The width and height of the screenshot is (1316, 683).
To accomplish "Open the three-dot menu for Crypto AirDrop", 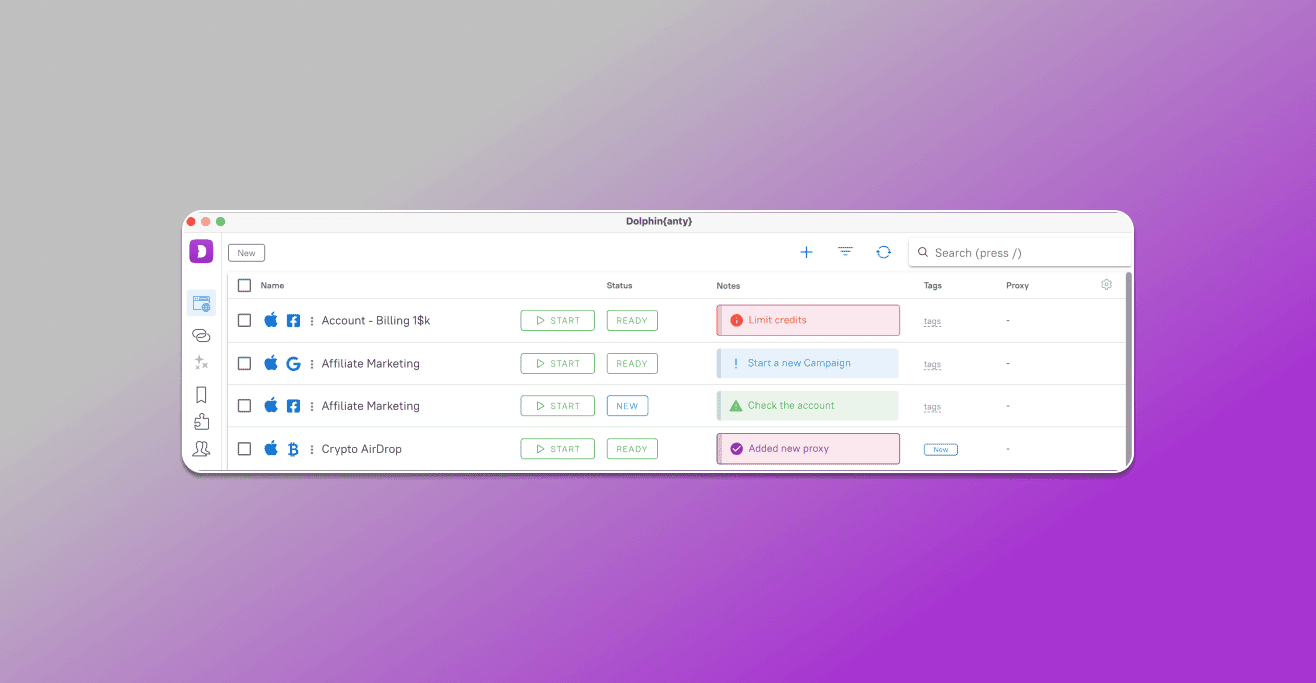I will pyautogui.click(x=312, y=449).
